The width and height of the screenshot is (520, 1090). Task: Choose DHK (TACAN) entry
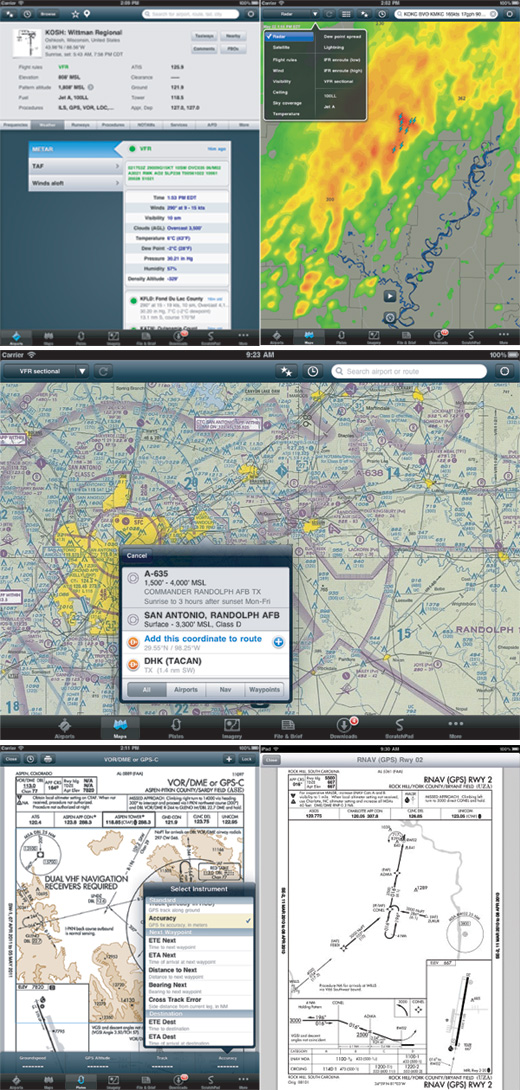pyautogui.click(x=205, y=666)
